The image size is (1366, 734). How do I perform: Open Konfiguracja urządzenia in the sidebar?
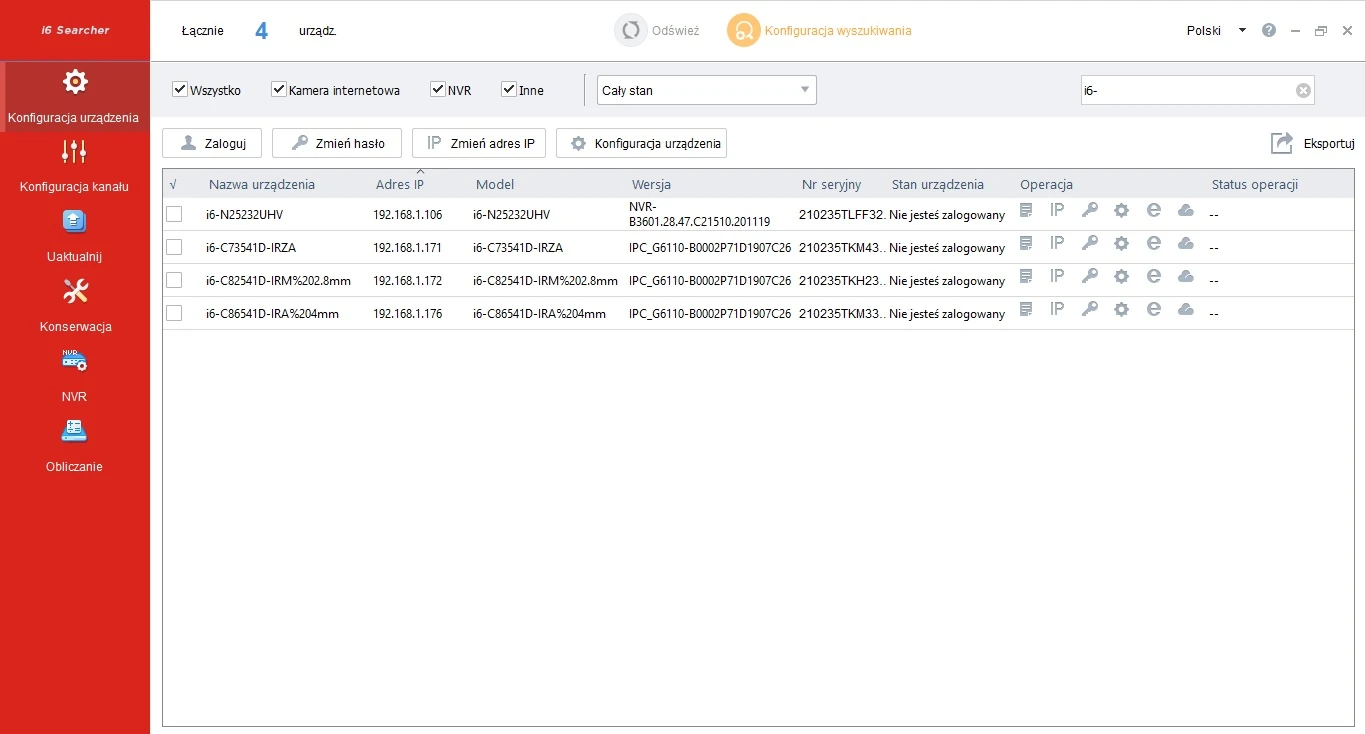click(74, 97)
